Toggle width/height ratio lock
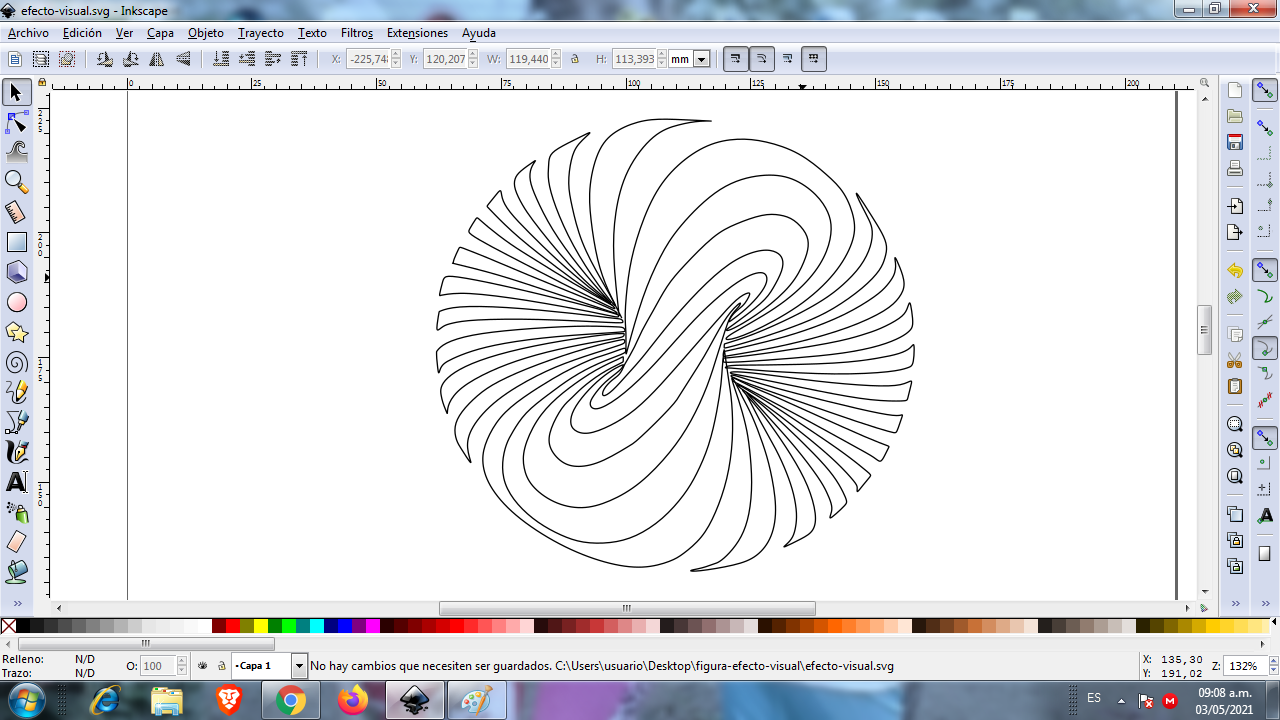 pyautogui.click(x=575, y=59)
